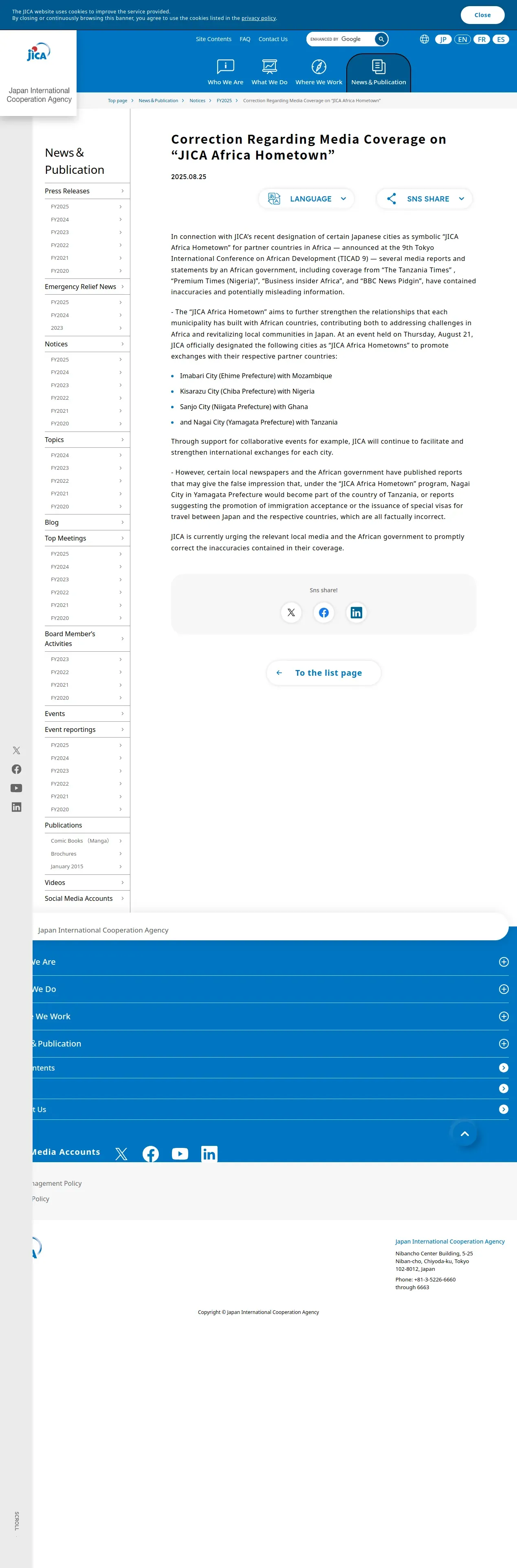Open Comic Books (Manga) sidebar item
This screenshot has height=1568, width=517.
pyautogui.click(x=86, y=841)
